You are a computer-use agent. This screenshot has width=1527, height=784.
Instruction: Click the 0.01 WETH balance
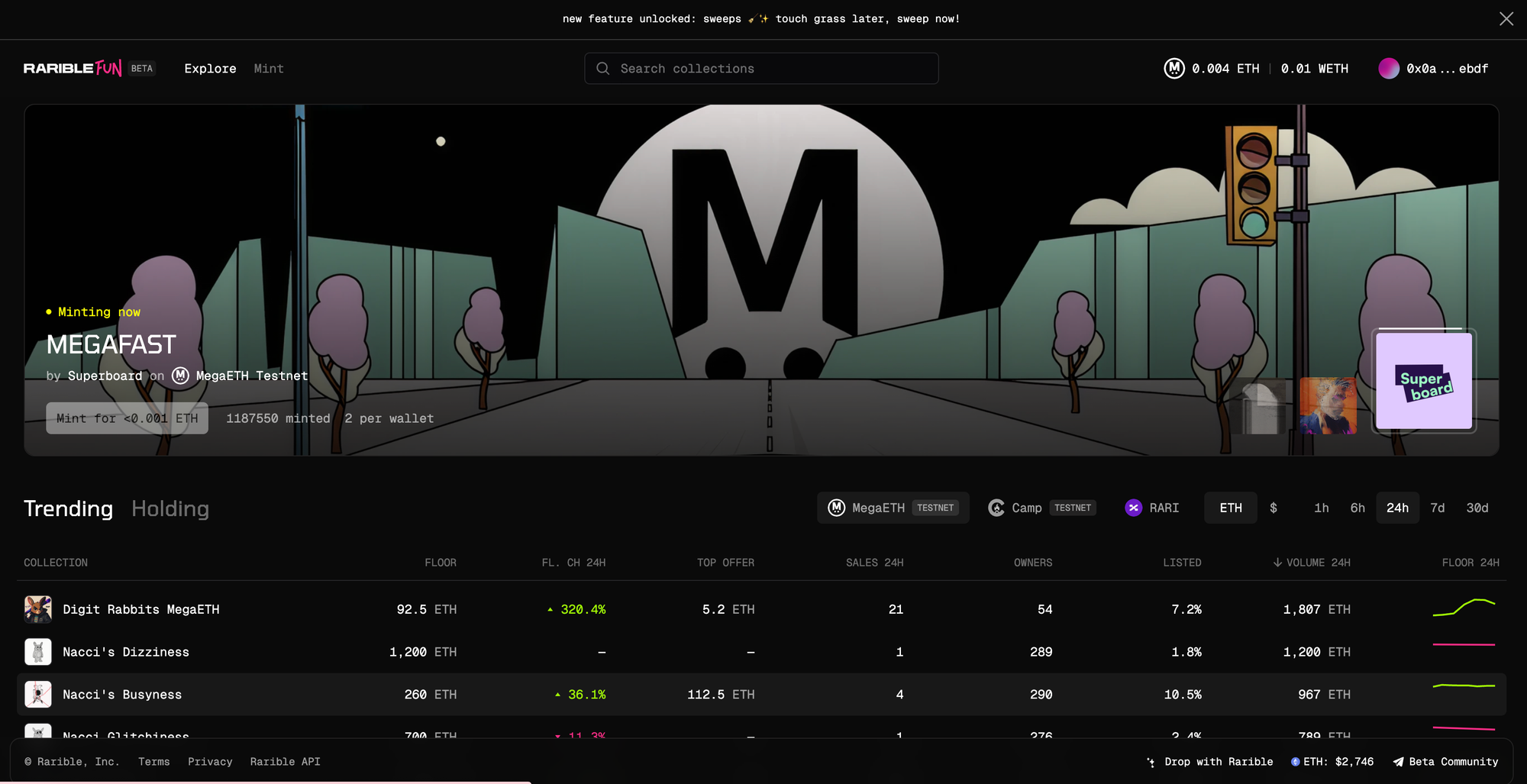tap(1315, 69)
